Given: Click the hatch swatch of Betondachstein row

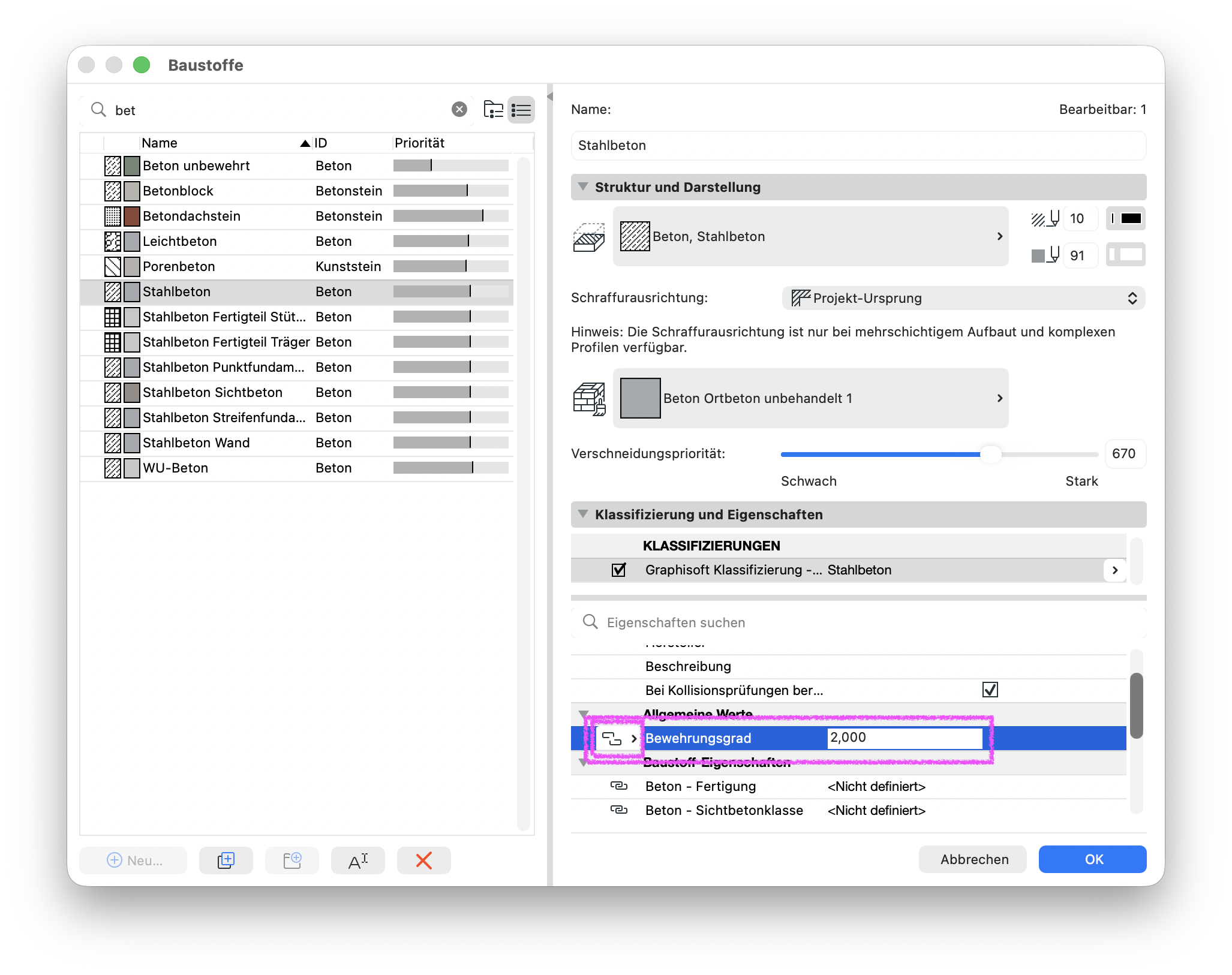Looking at the screenshot, I should coord(112,216).
